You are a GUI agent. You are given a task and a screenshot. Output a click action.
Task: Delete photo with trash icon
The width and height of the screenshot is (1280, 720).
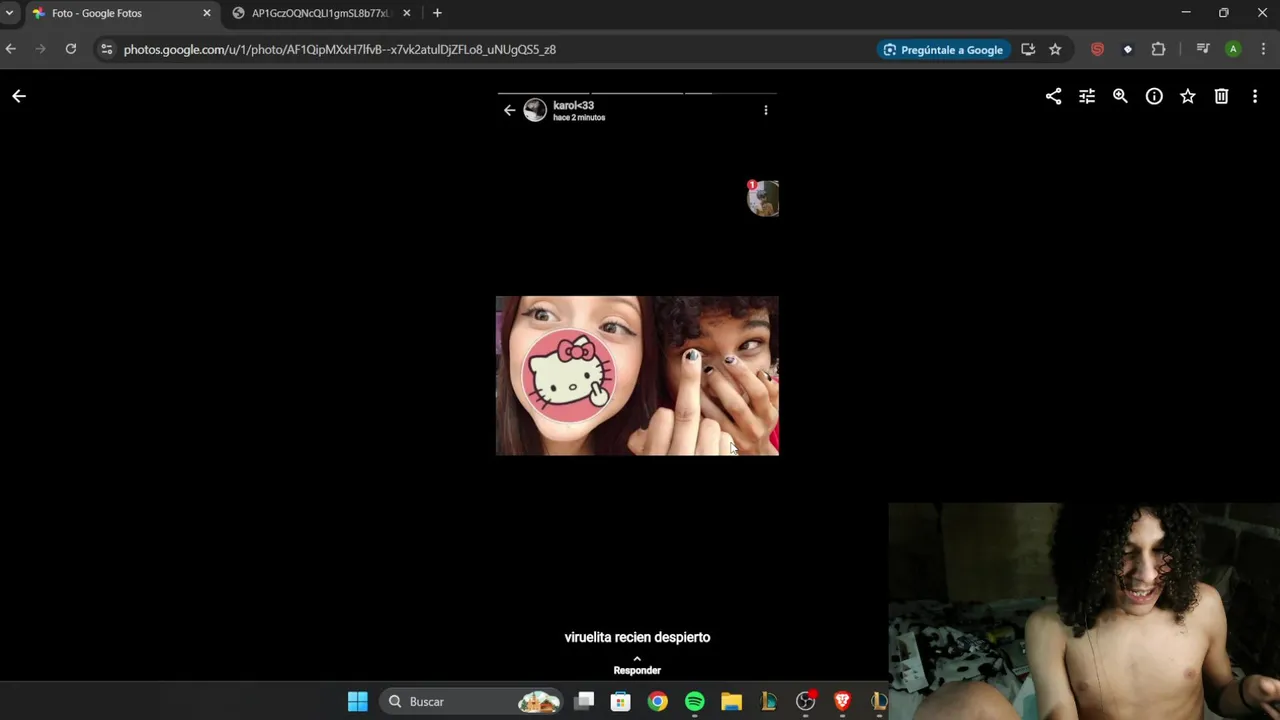pyautogui.click(x=1221, y=96)
